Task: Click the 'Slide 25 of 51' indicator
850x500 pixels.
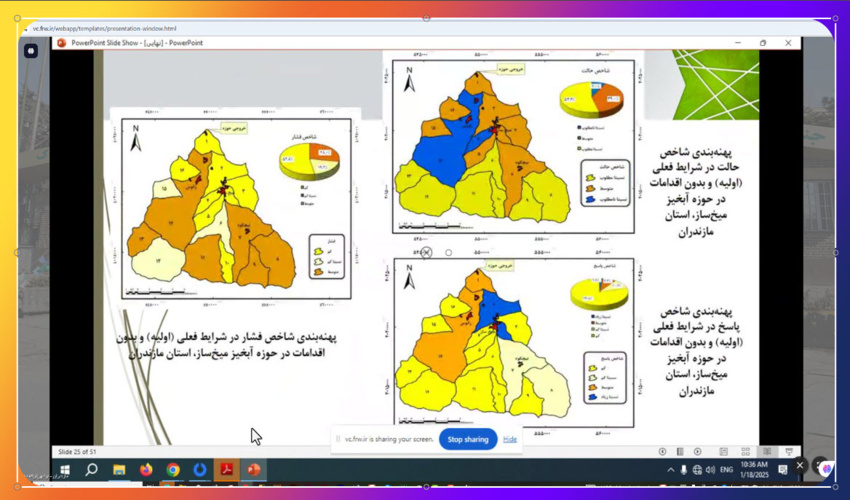Action: tap(77, 452)
